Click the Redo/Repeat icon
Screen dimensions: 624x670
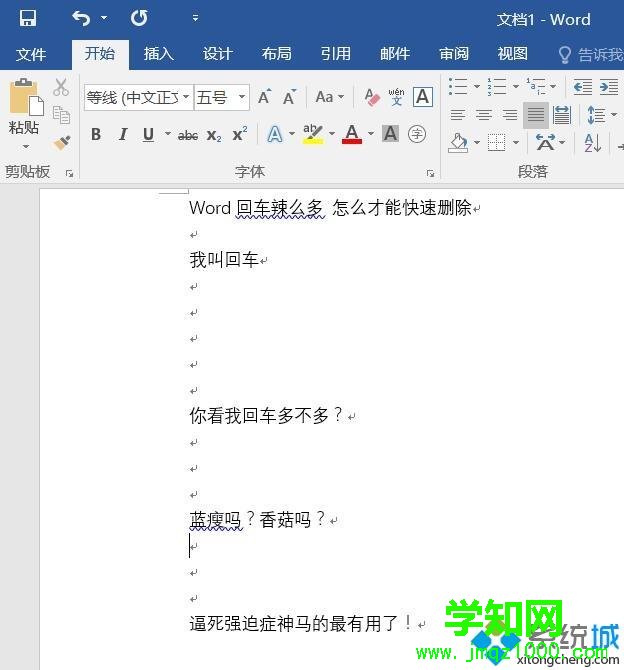pyautogui.click(x=139, y=18)
